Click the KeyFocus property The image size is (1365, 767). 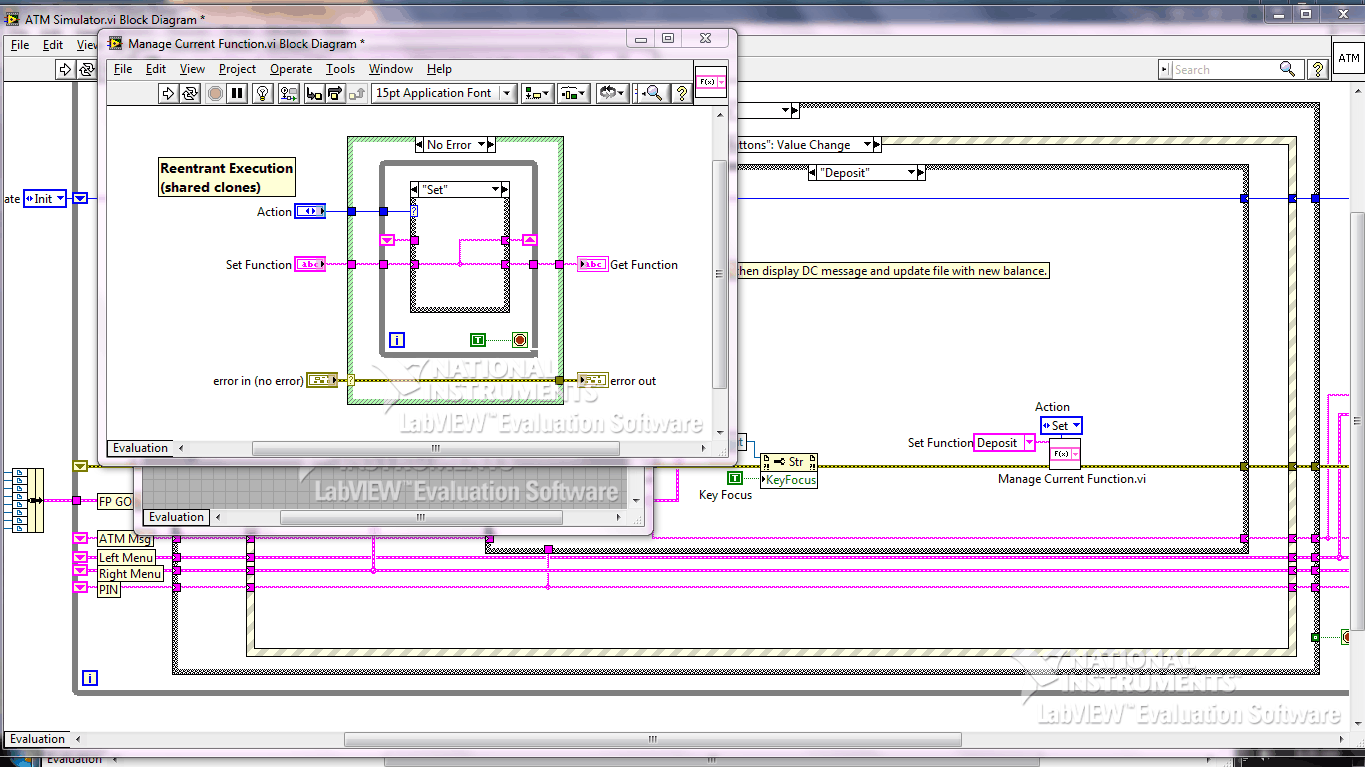coord(789,479)
